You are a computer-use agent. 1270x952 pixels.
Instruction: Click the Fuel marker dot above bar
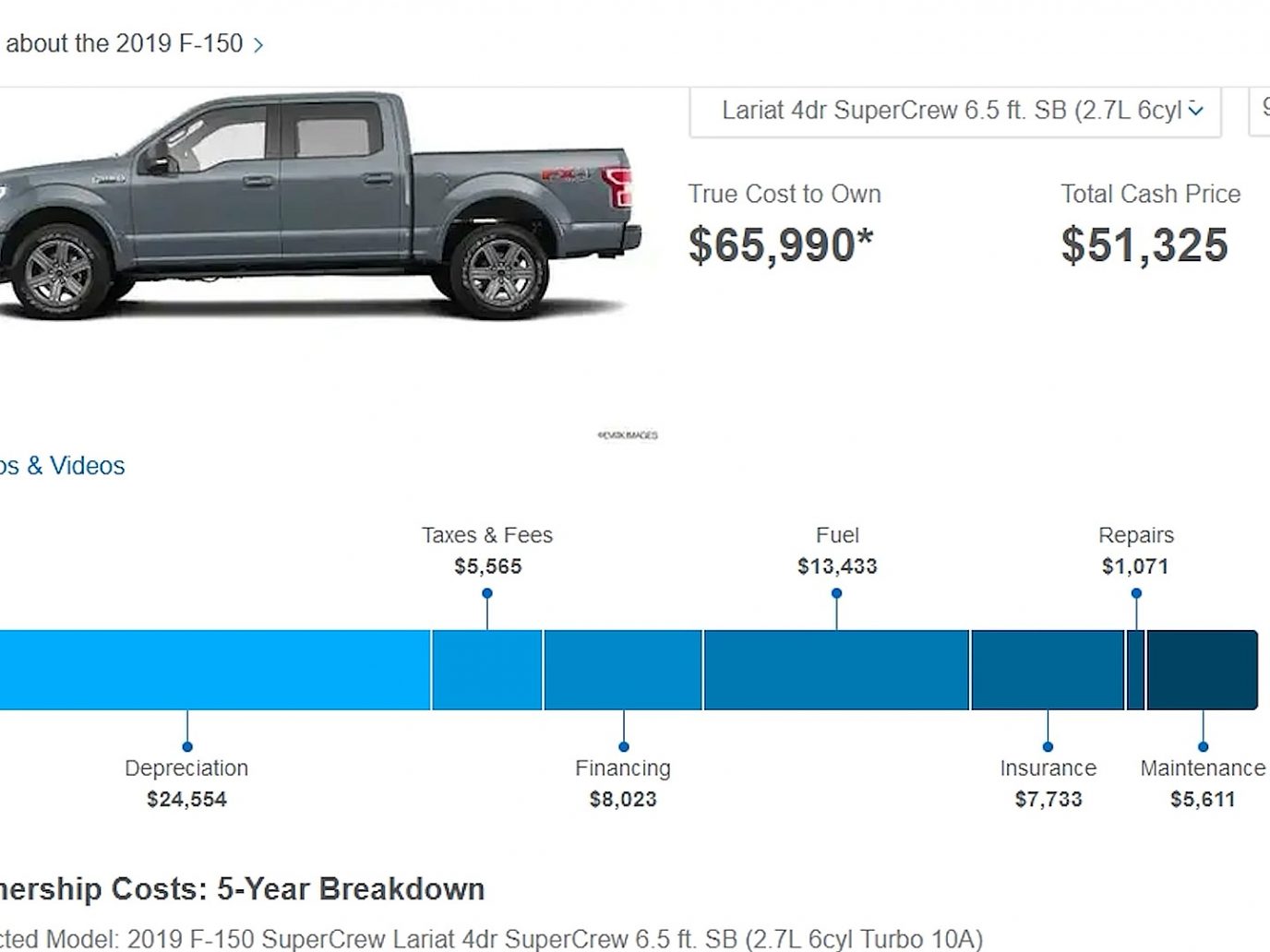[836, 593]
